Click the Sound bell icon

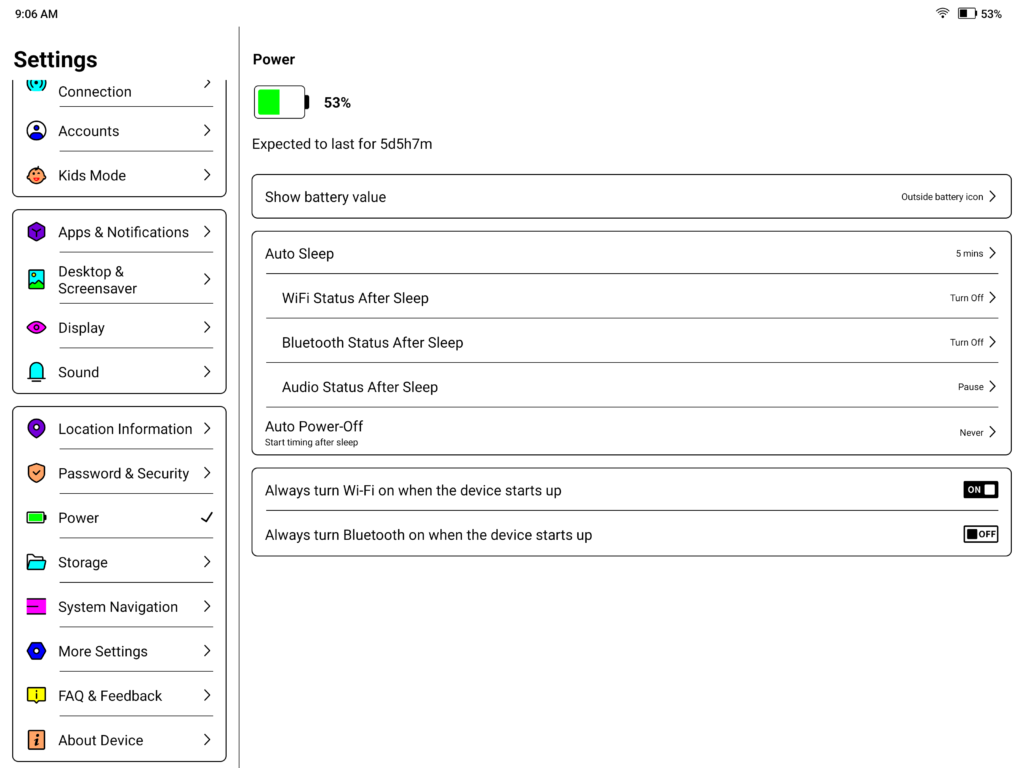(x=36, y=372)
